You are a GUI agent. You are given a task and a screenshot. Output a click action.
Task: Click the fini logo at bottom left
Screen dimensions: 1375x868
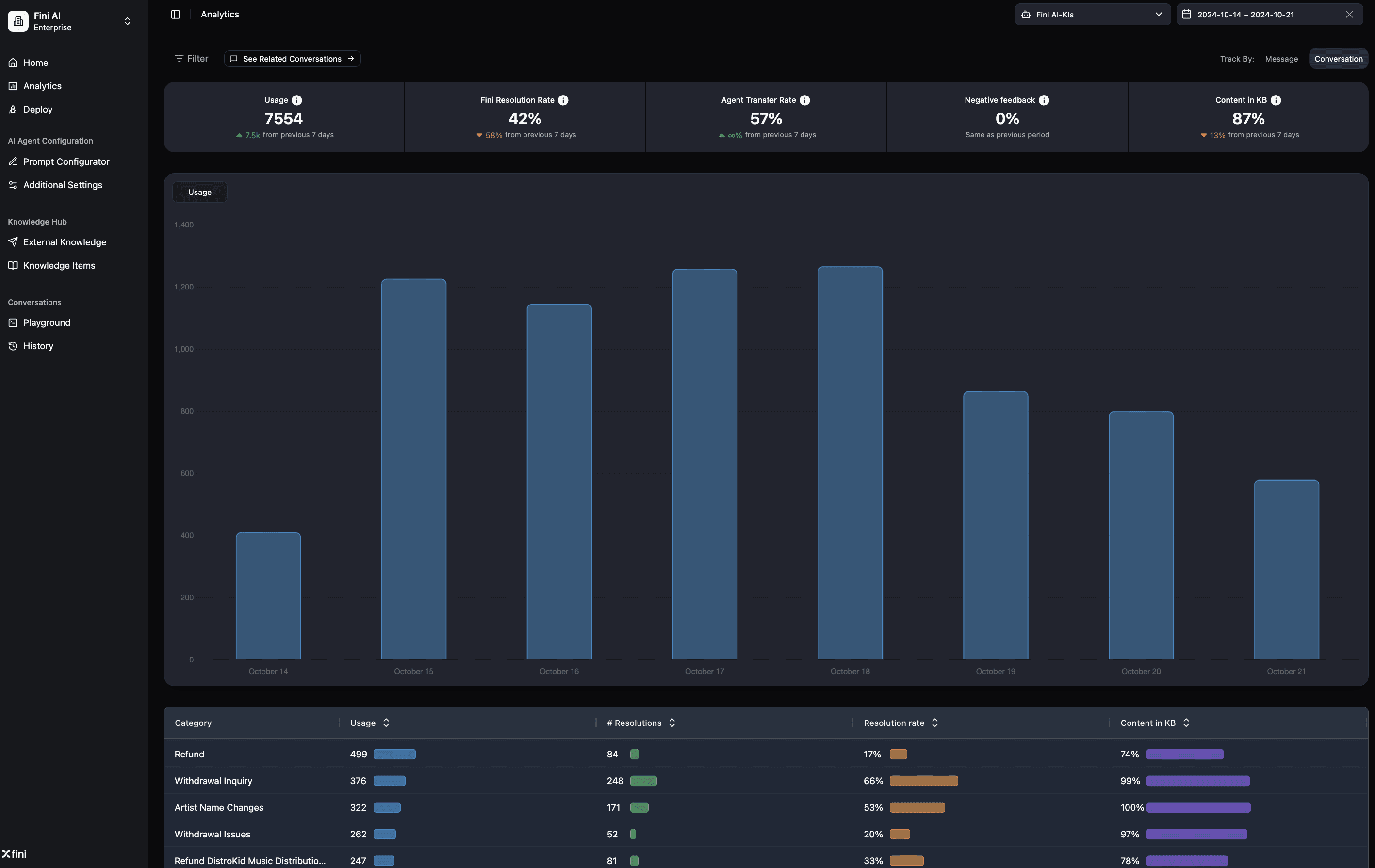pyautogui.click(x=14, y=854)
